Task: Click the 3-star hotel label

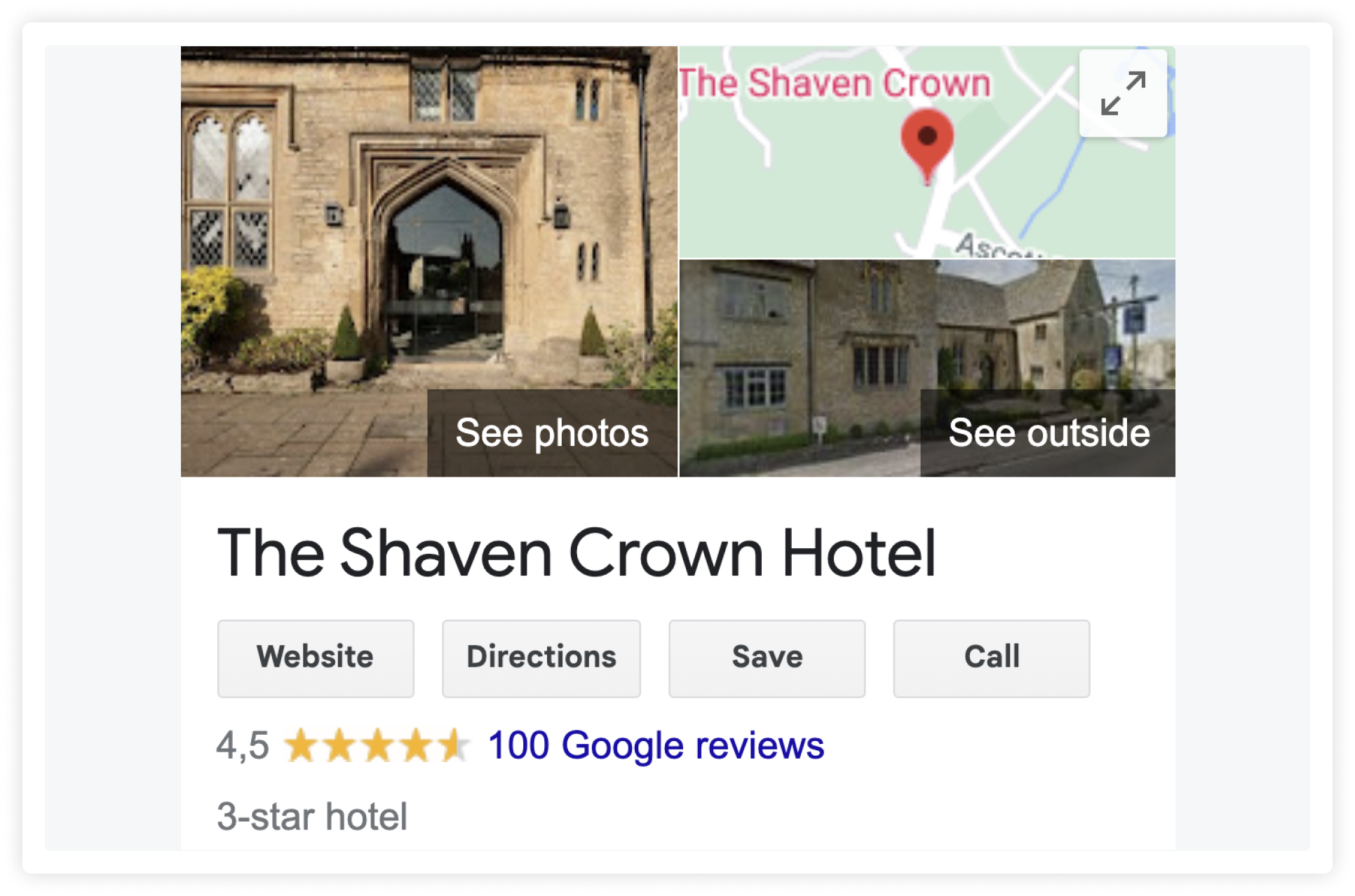Action: [312, 817]
